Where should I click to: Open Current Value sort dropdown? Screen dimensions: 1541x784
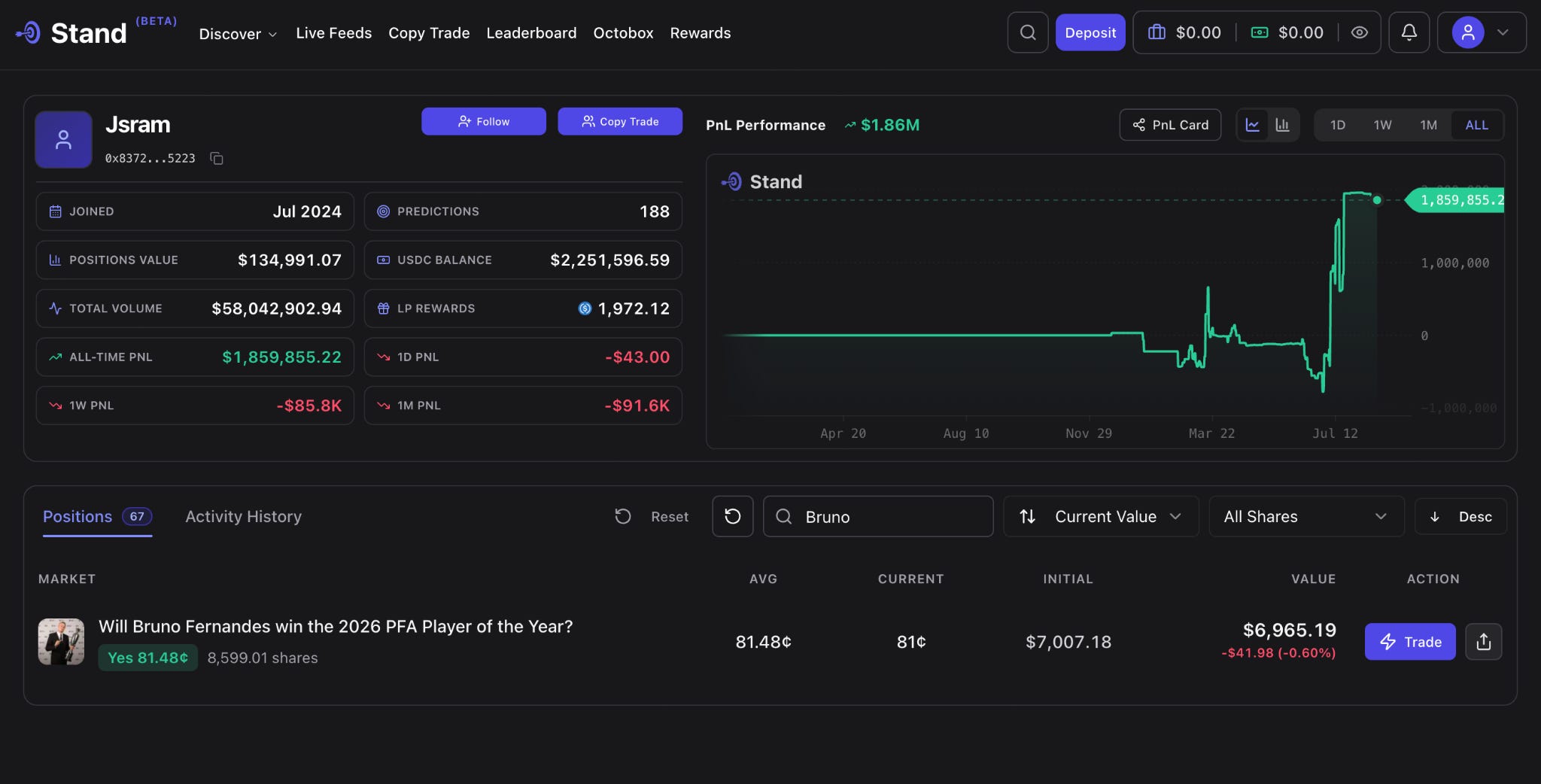[x=1101, y=516]
